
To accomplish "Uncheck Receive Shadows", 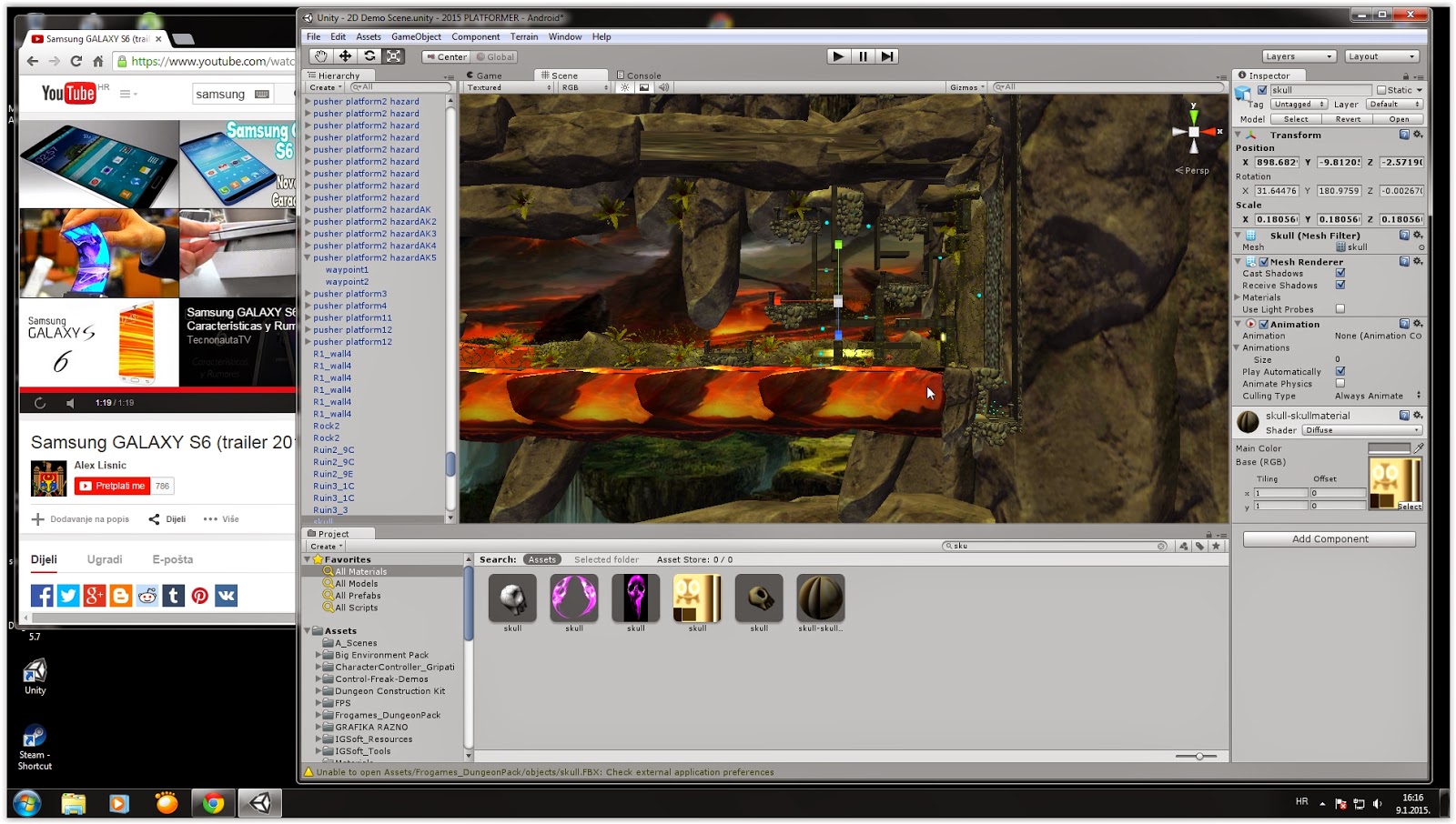I will 1340,285.
